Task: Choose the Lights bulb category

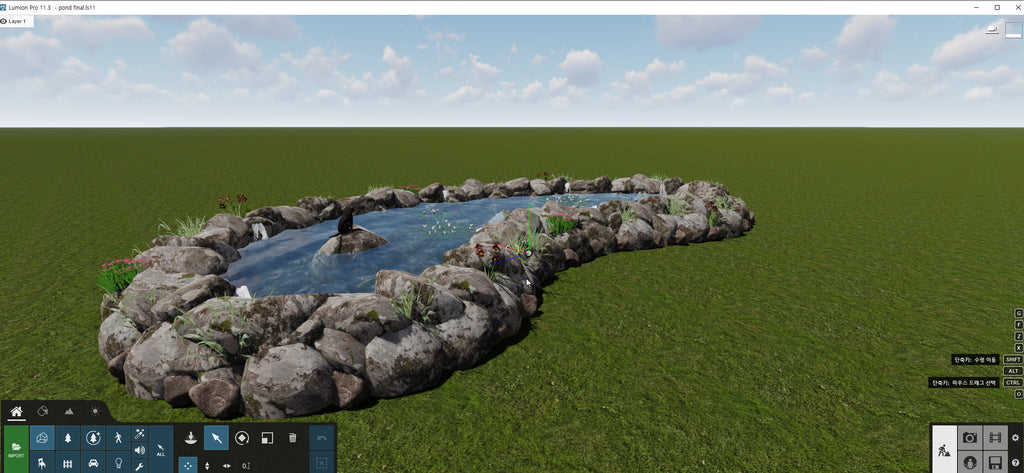Action: click(117, 463)
